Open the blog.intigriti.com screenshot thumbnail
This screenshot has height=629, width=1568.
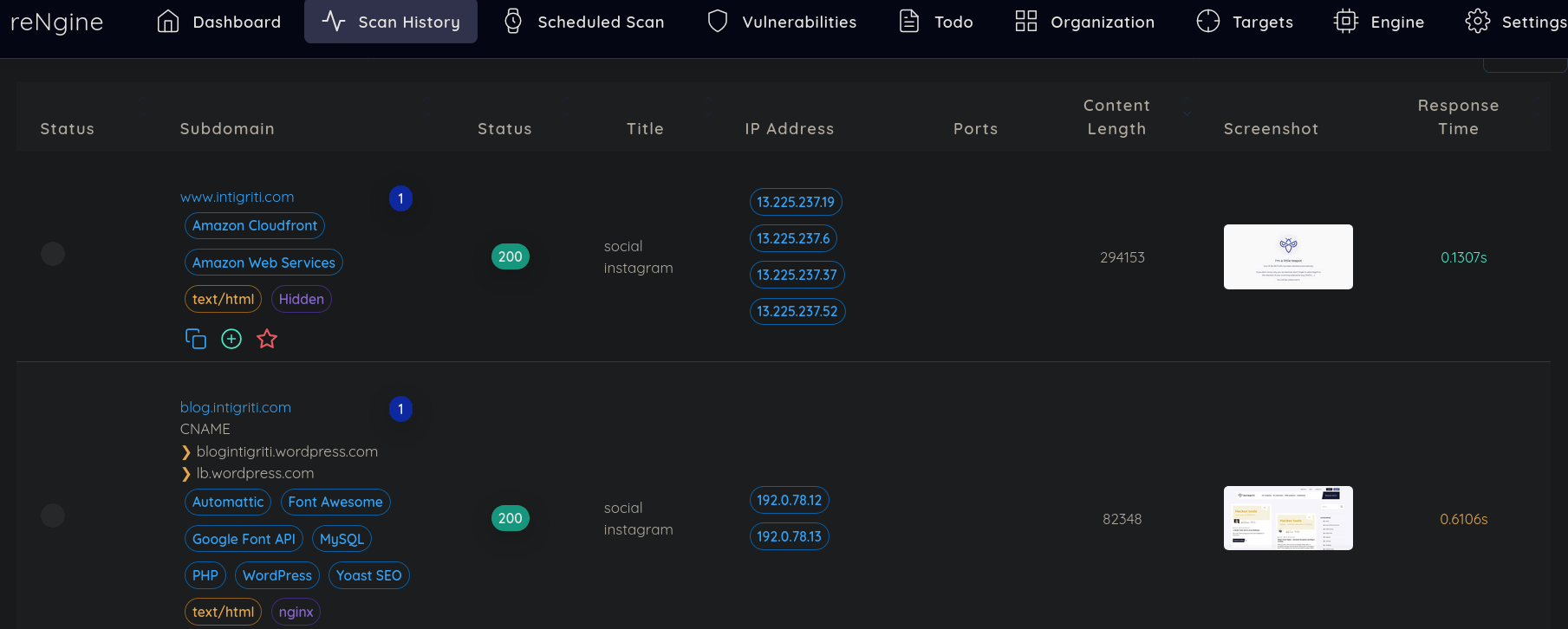[x=1288, y=518]
